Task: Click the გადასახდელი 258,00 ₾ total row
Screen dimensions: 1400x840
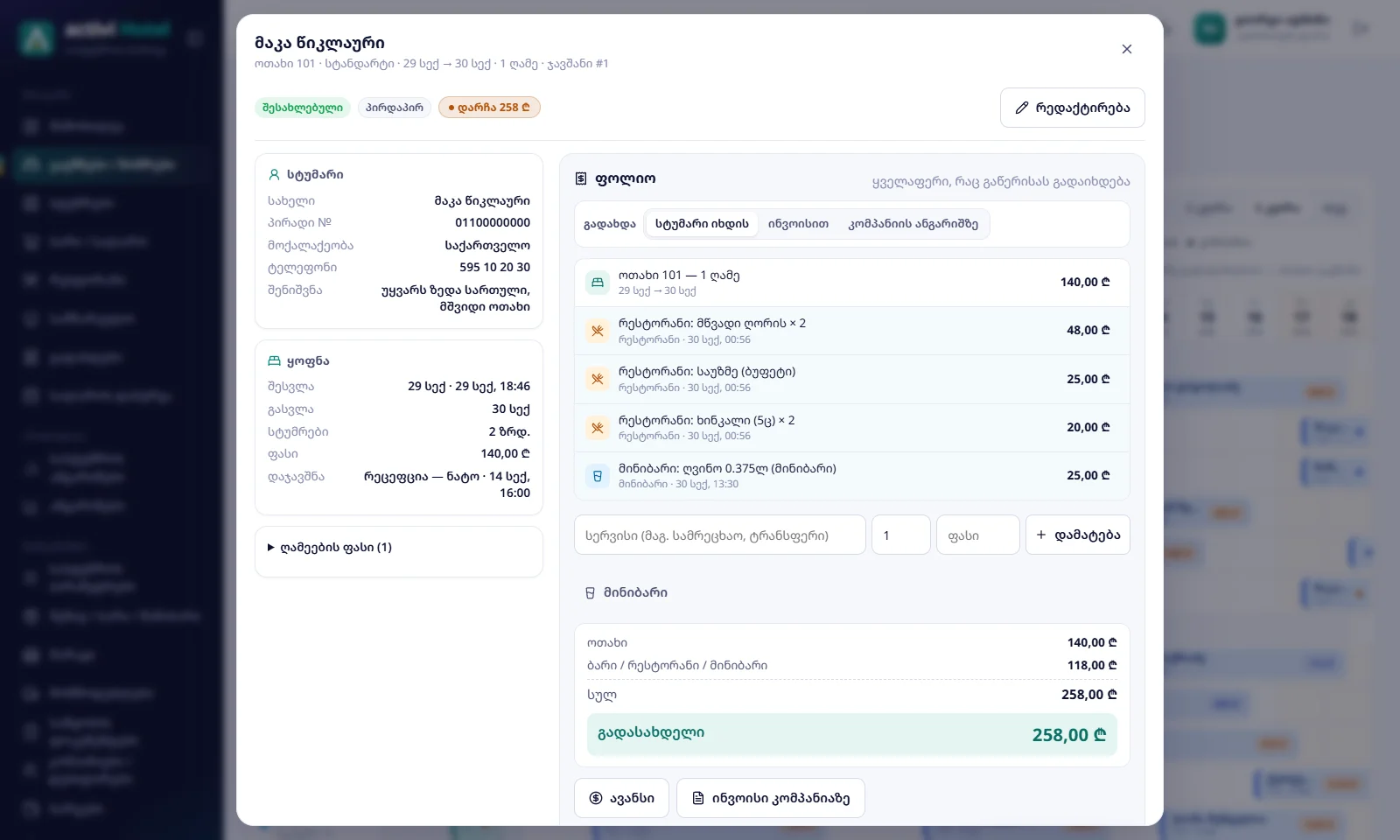Action: click(852, 735)
